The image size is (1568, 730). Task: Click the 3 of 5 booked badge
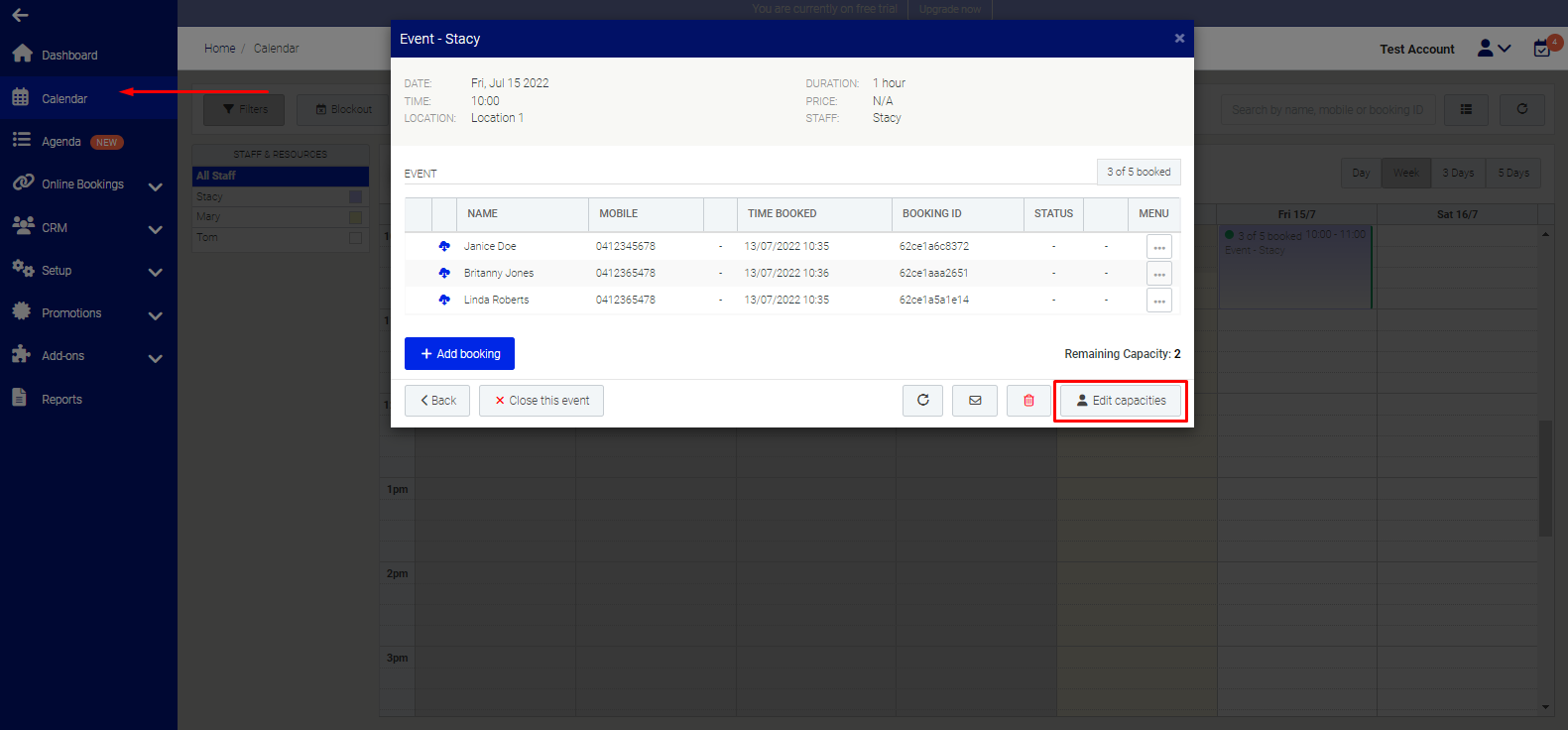1139,172
